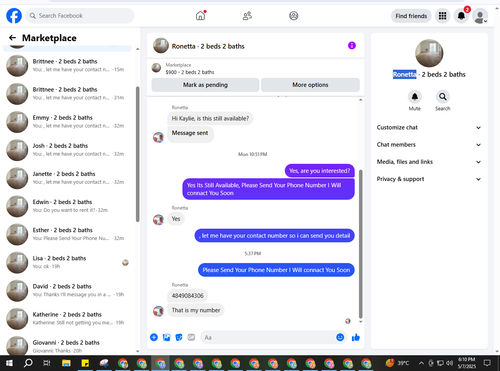
Task: Expand Chat members section
Action: pyautogui.click(x=429, y=145)
